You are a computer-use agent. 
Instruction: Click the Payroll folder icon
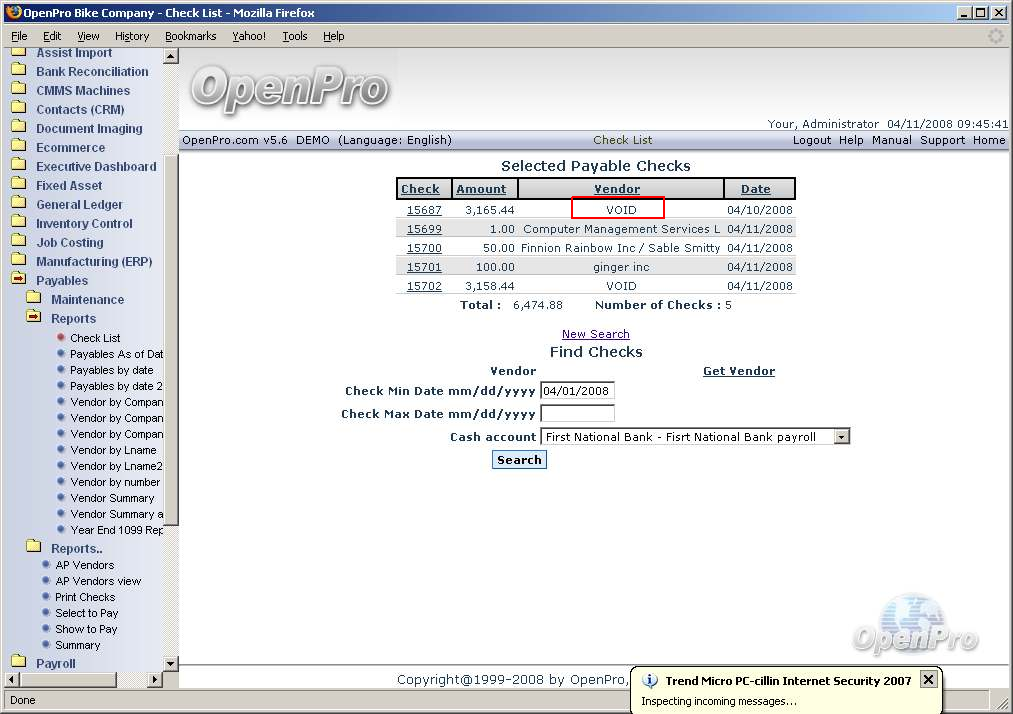tap(18, 663)
